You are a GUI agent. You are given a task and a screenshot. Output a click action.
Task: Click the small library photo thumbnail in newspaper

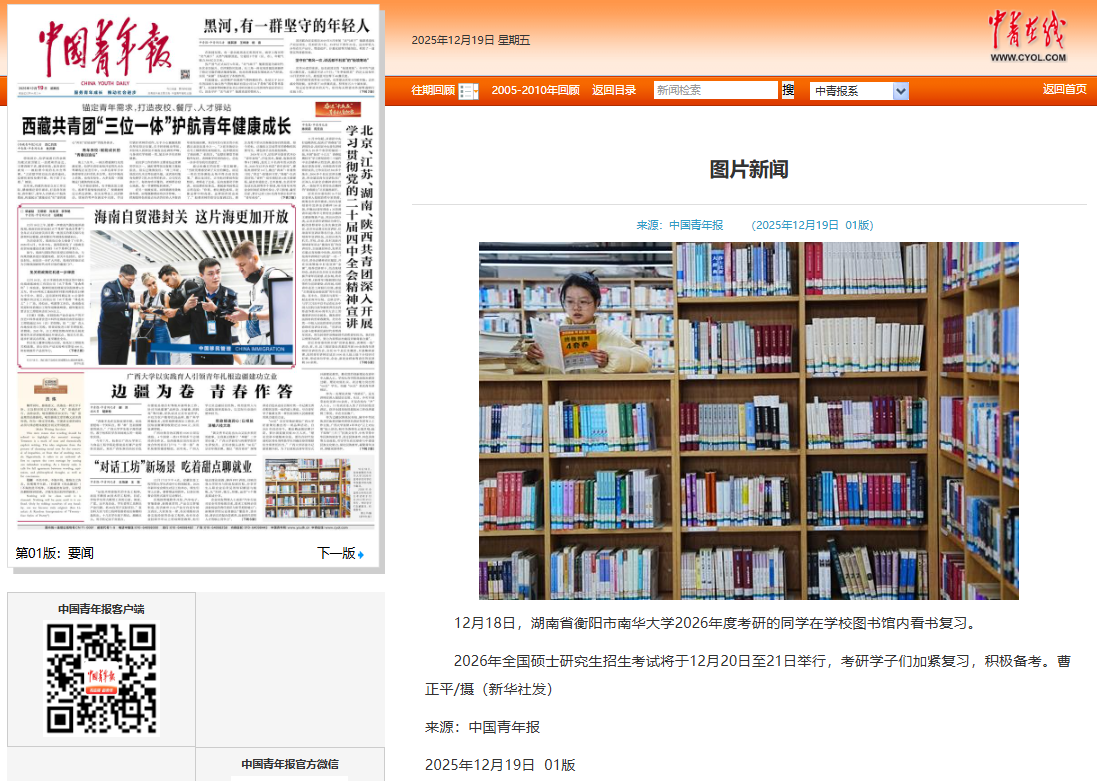306,488
